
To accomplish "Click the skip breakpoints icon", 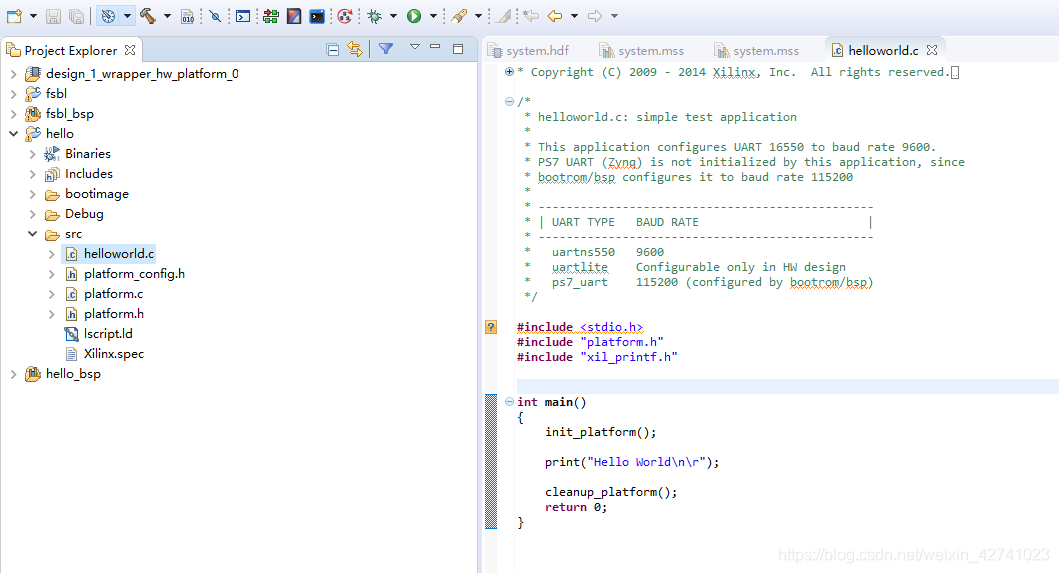I will click(x=215, y=16).
